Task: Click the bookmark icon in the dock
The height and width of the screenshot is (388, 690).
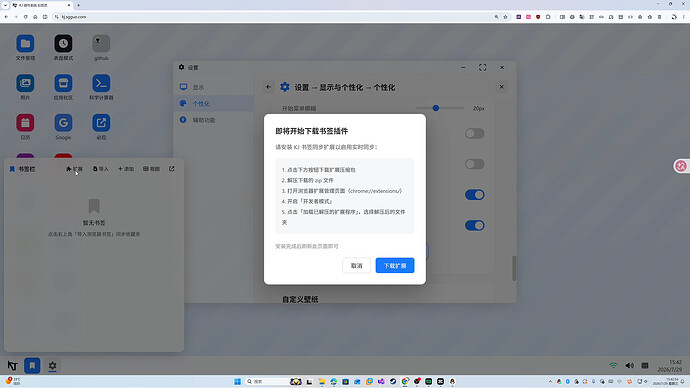Action: (x=32, y=366)
